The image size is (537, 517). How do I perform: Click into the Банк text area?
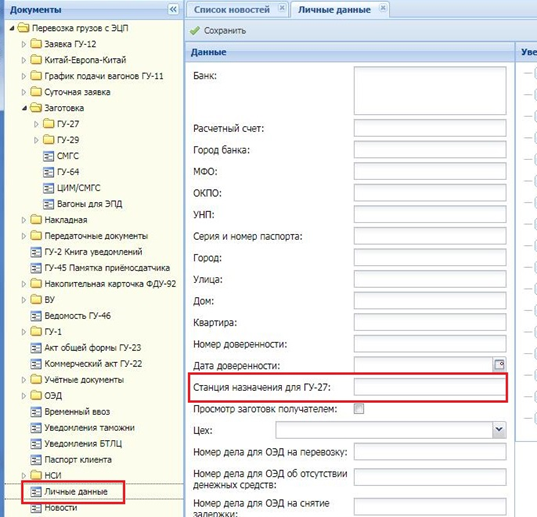point(430,91)
